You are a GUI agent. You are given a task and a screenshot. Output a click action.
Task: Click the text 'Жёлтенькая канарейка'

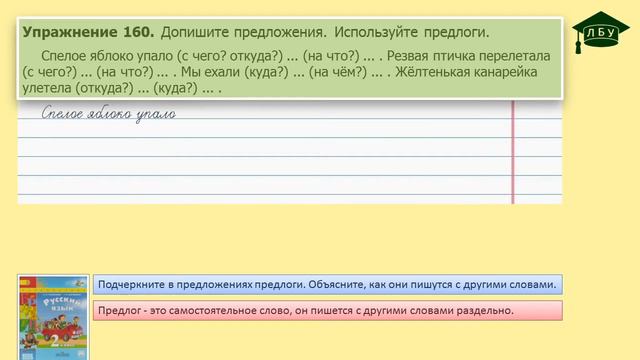tap(466, 72)
